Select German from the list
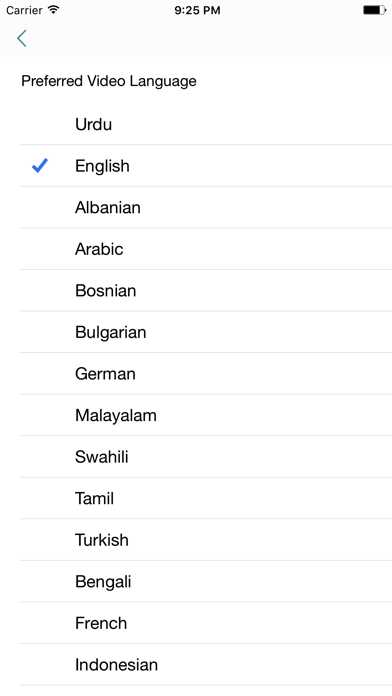Viewport: 392px width, 696px height. pyautogui.click(x=206, y=374)
